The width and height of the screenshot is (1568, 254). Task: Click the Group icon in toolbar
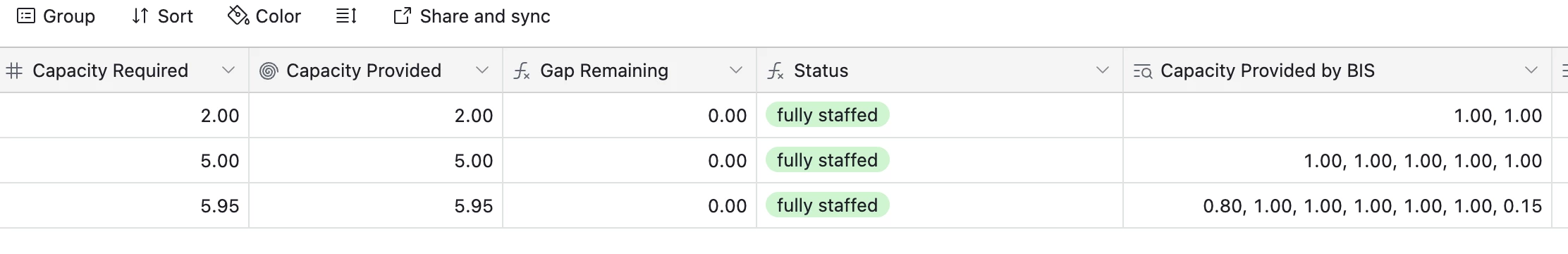click(26, 16)
